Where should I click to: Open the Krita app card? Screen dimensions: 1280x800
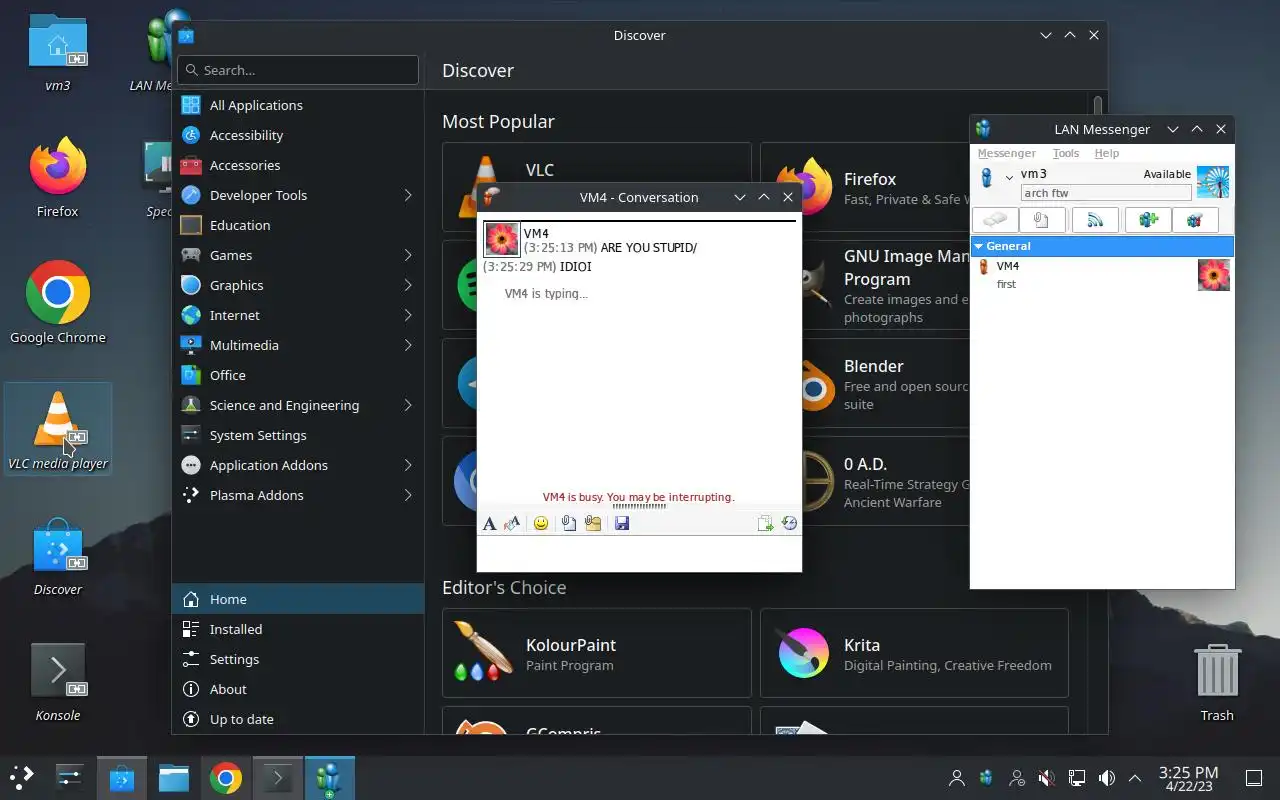pos(914,653)
